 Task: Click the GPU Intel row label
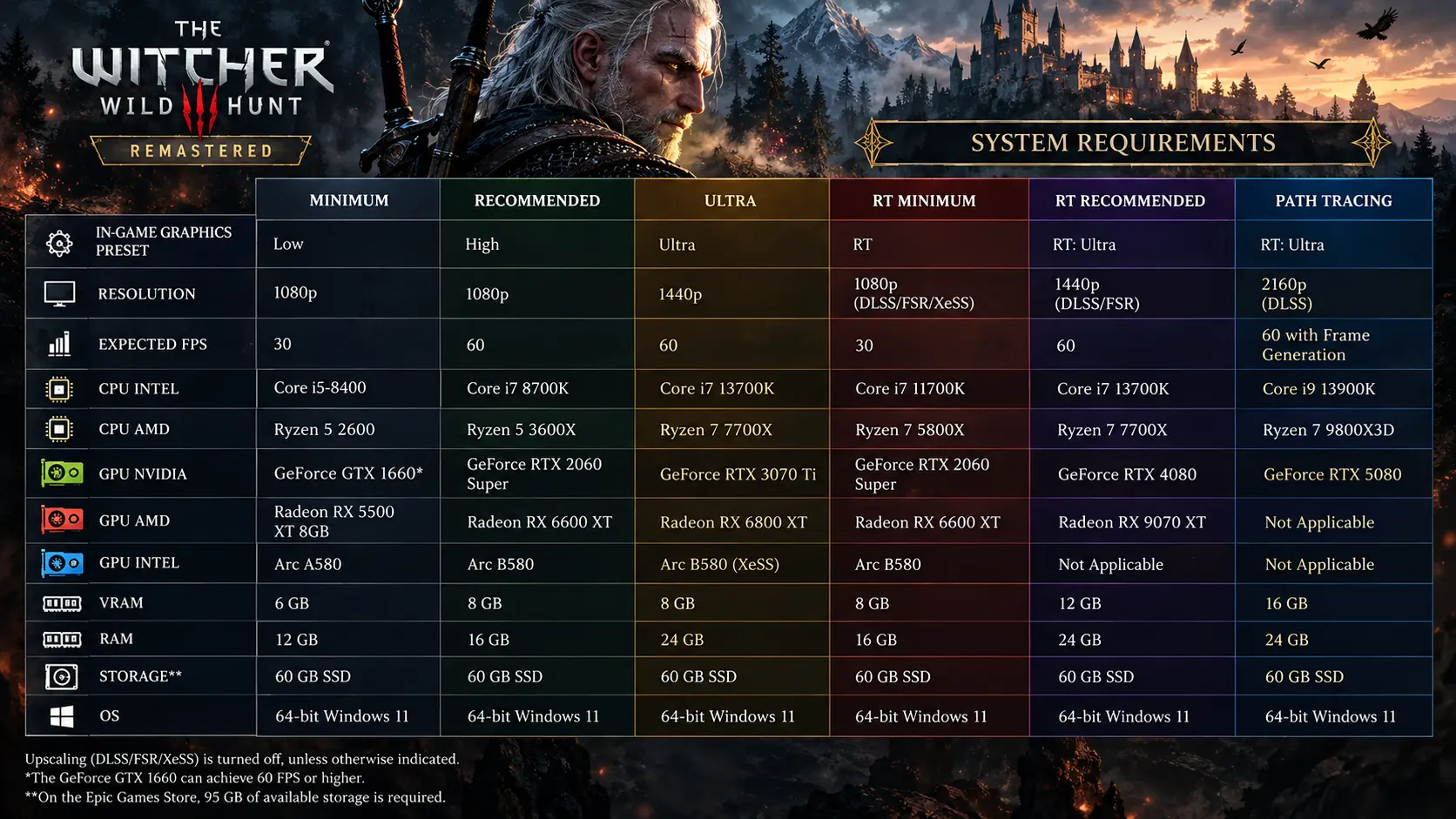[139, 563]
